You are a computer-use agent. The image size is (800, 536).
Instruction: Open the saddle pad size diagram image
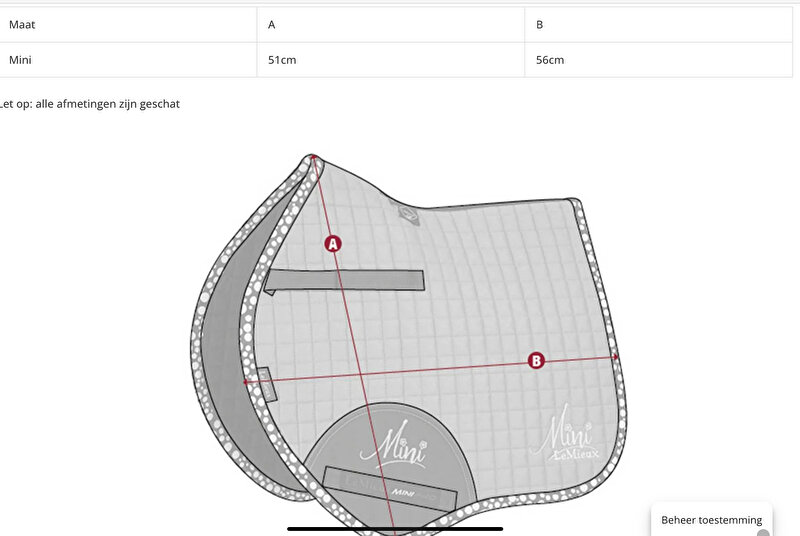pos(409,344)
